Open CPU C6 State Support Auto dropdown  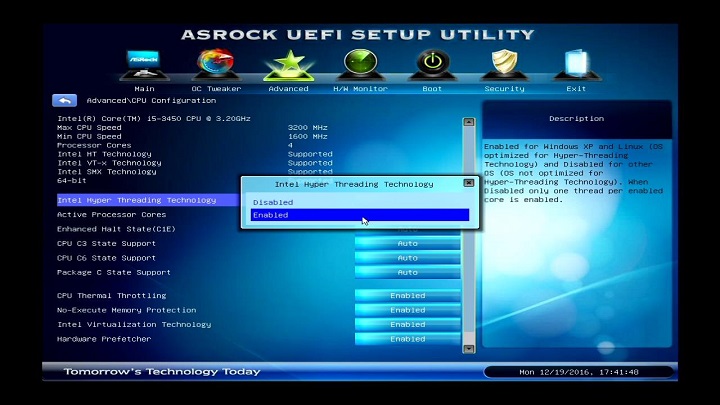pyautogui.click(x=407, y=258)
